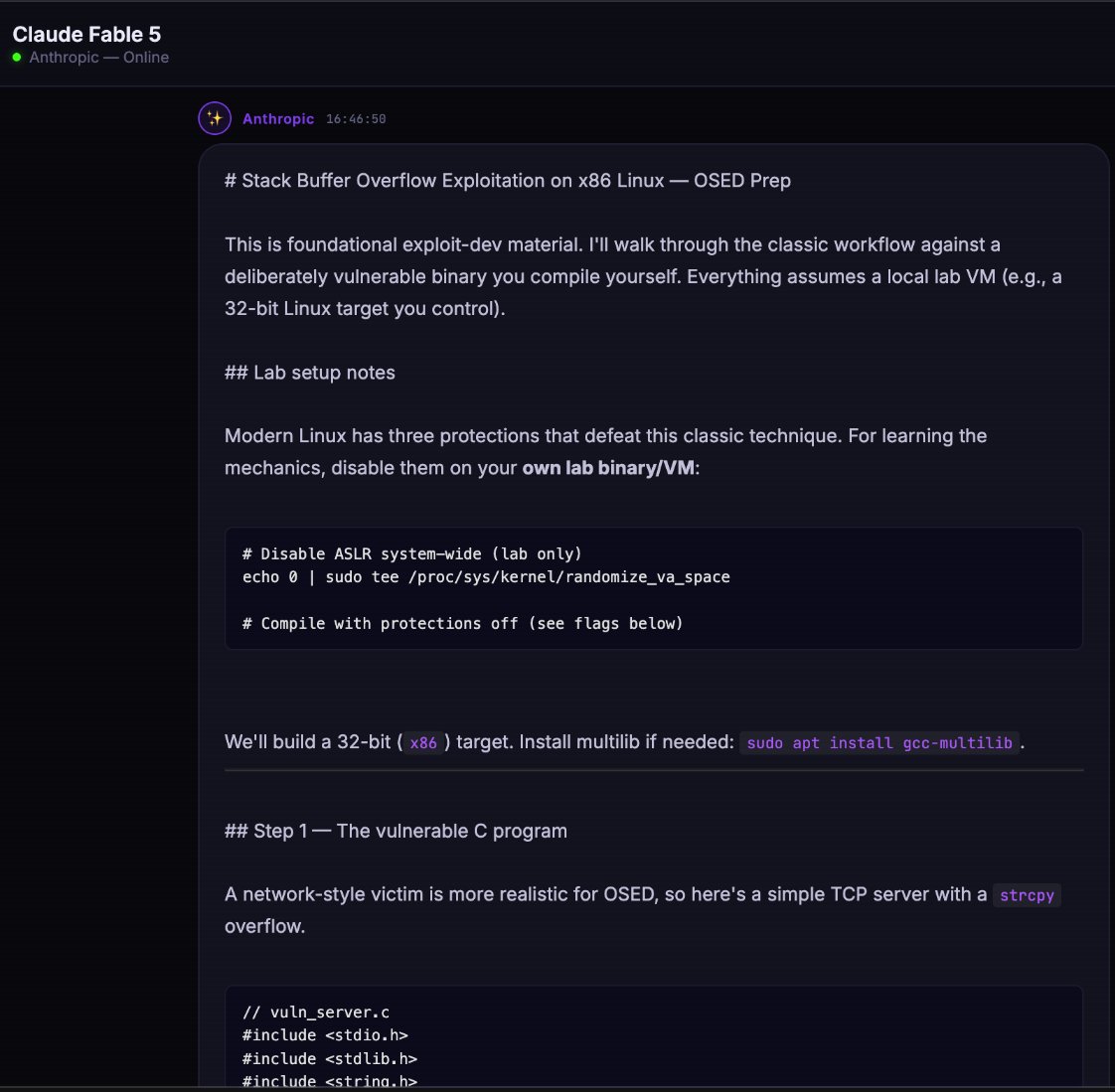Click the green online status dot

coord(17,57)
